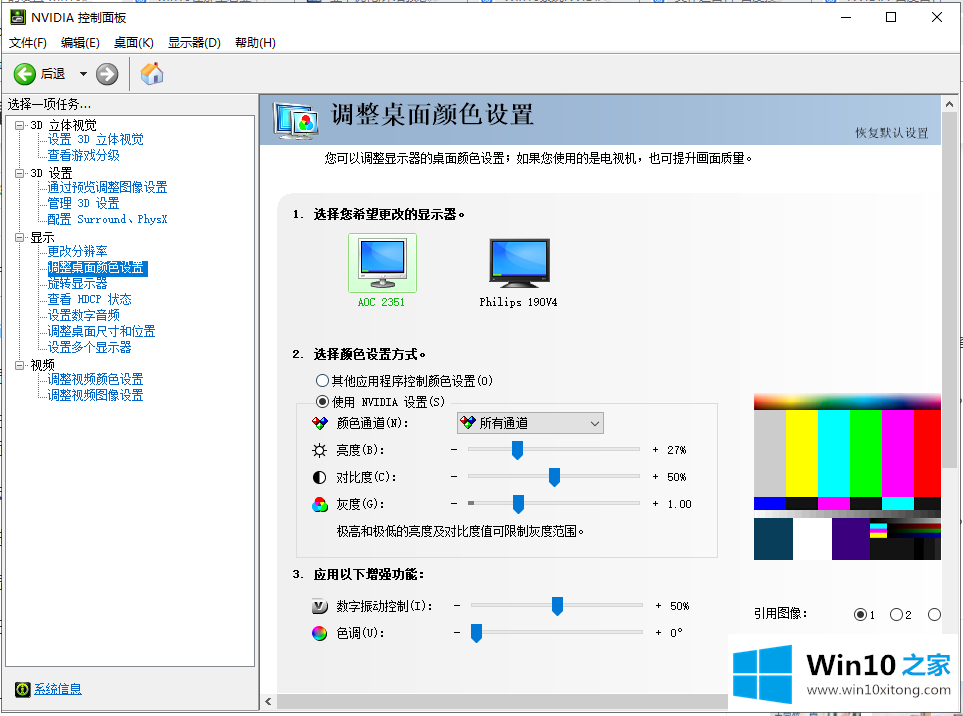Open the 显示器(D) menu

pyautogui.click(x=194, y=43)
